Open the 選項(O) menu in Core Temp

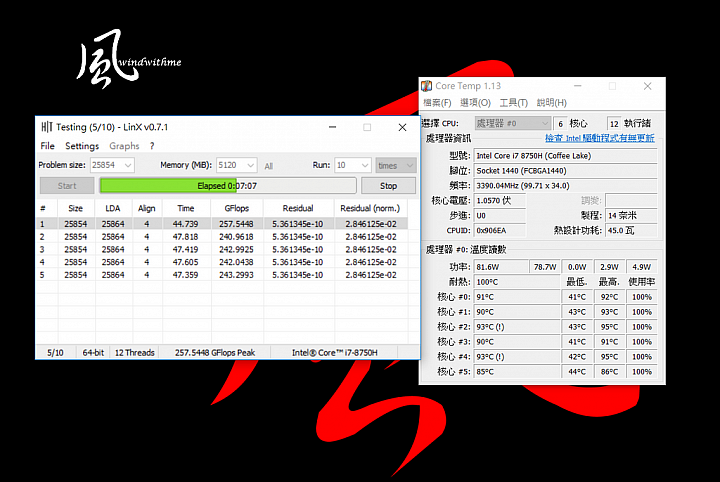476,103
